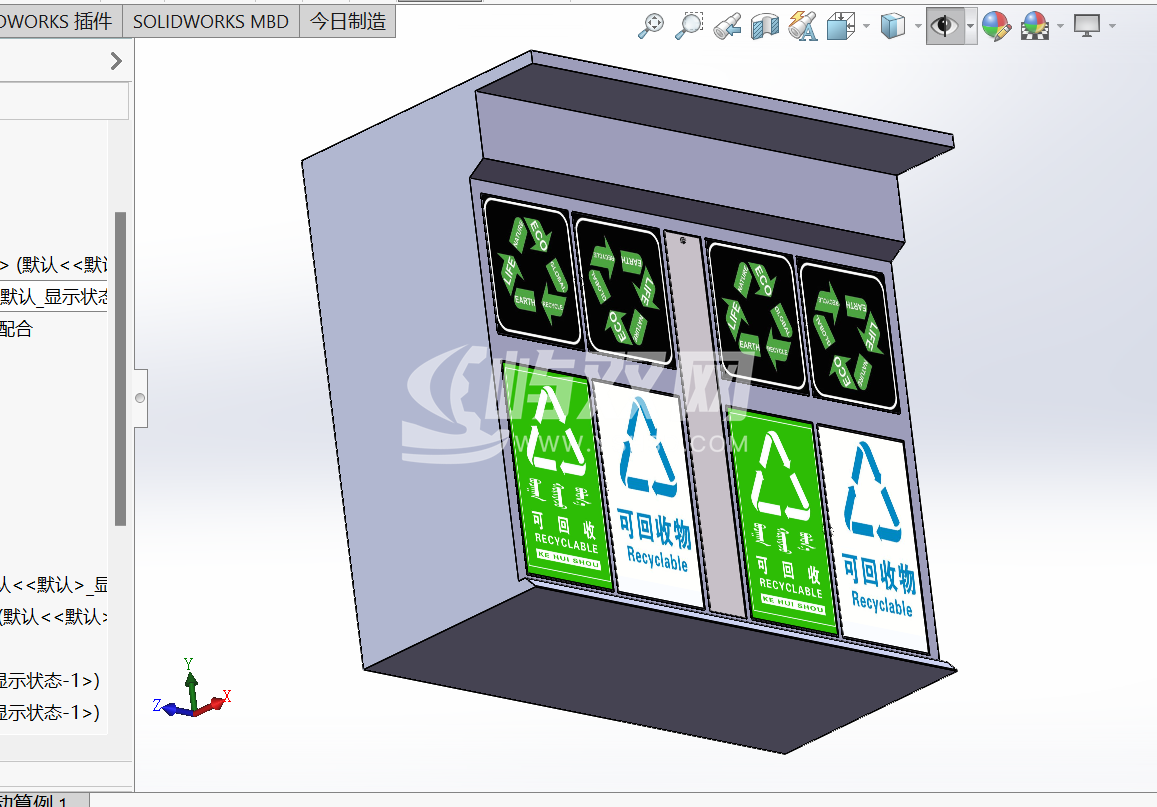Click the feature tree filter field
The width and height of the screenshot is (1157, 807).
(64, 100)
